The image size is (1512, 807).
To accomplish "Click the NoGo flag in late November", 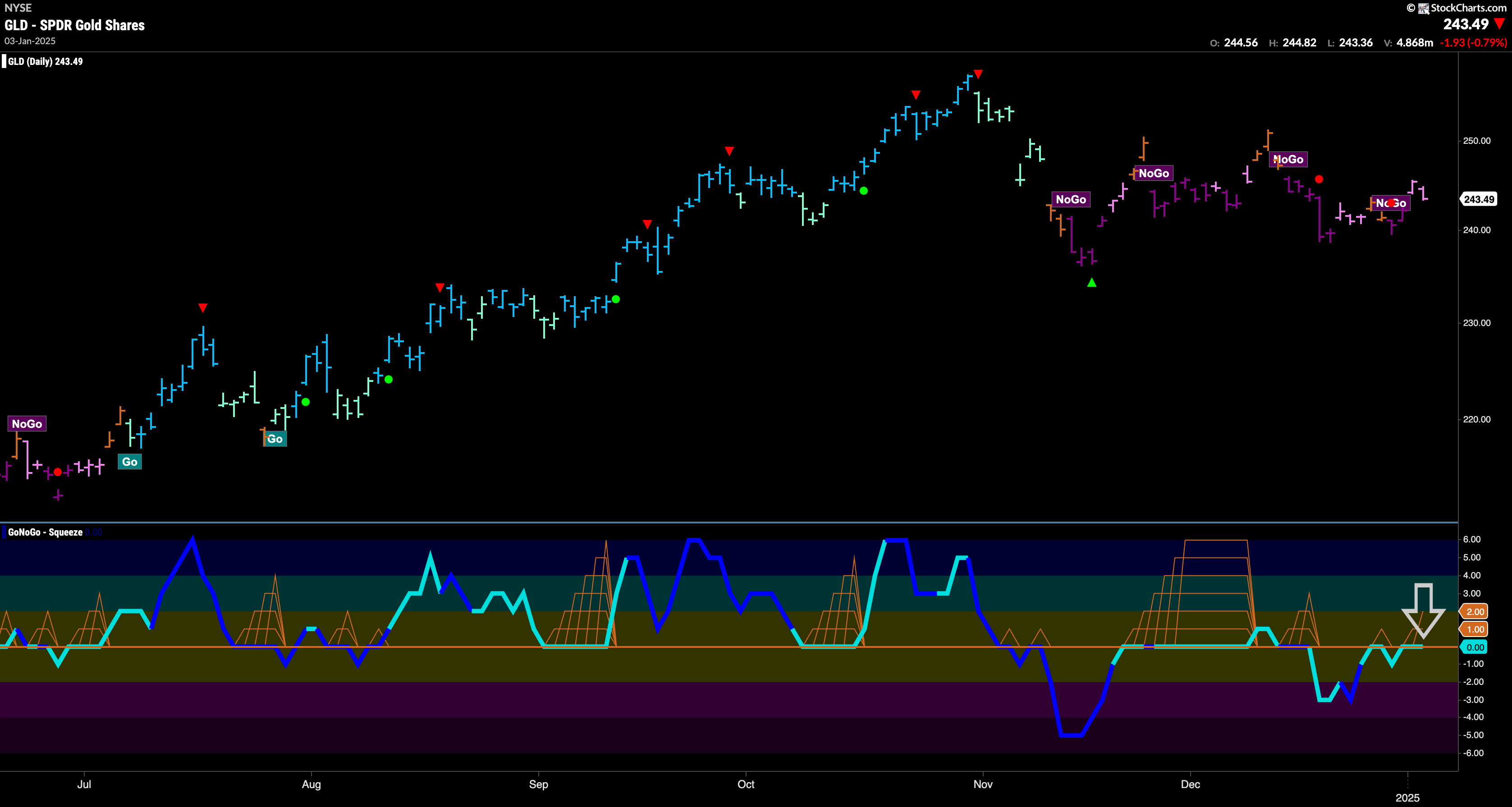I will point(1153,173).
